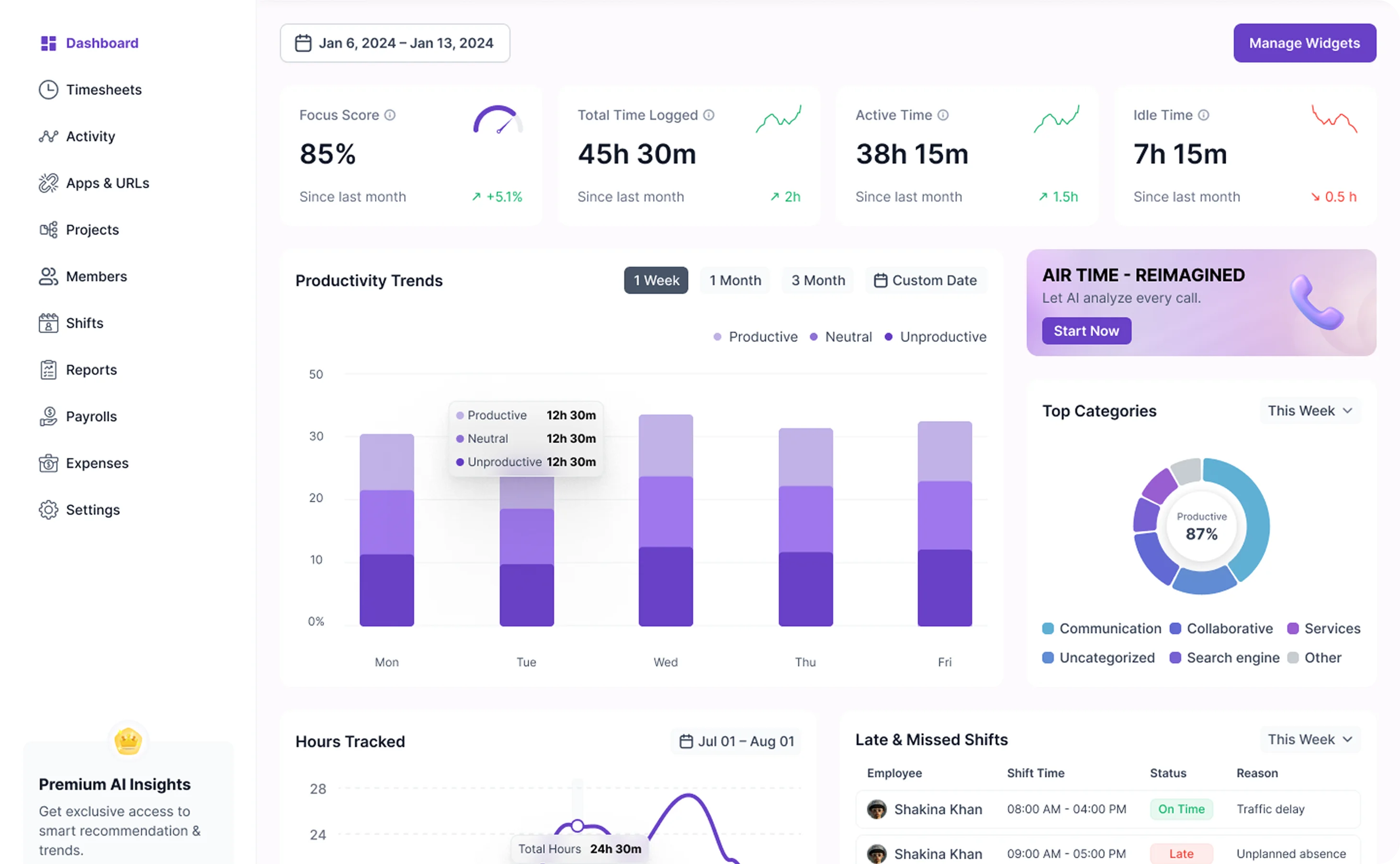Toggle the Neutral series in chart legend
This screenshot has width=1400, height=864.
coord(841,337)
